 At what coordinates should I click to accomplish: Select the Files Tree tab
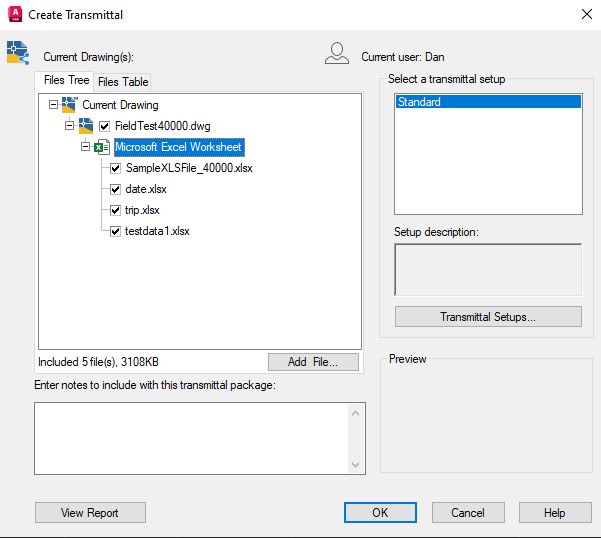coord(66,81)
